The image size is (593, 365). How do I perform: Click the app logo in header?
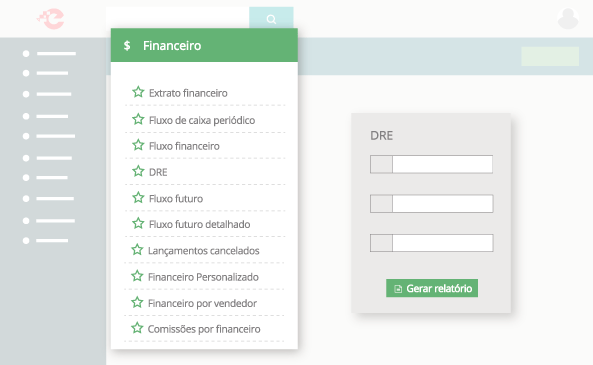[x=51, y=19]
